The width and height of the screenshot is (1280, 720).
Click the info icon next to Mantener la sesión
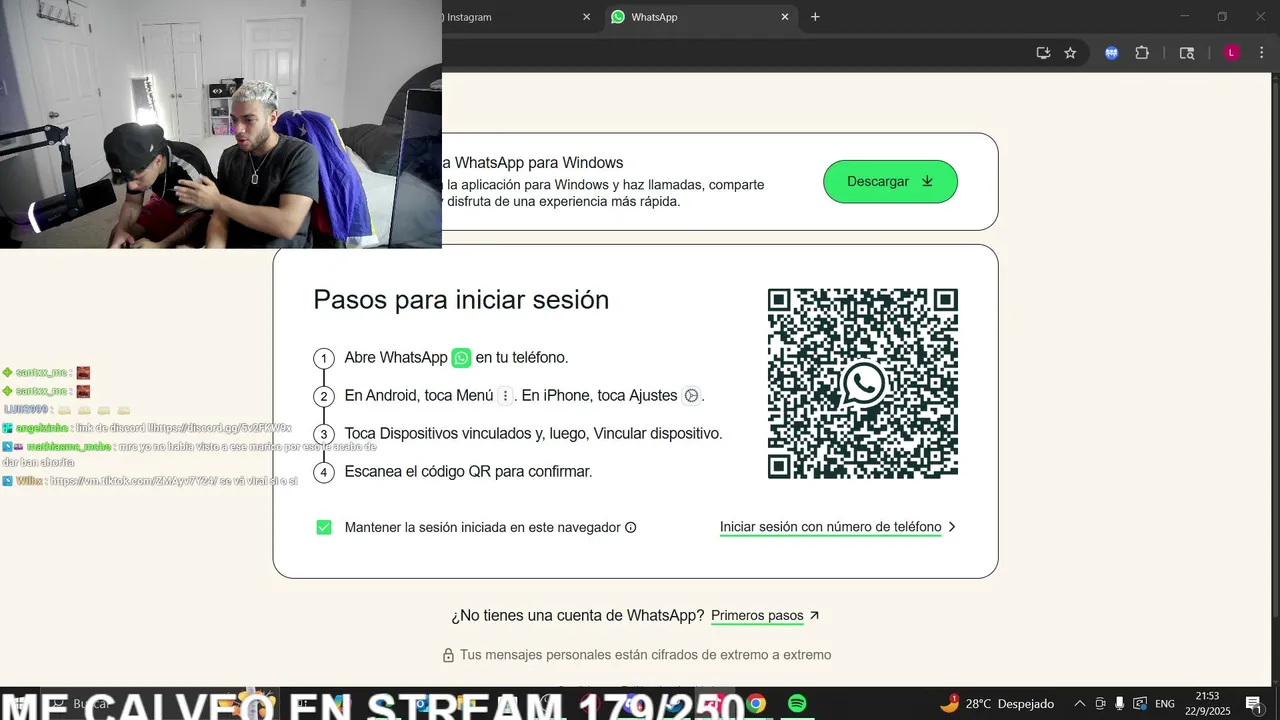630,528
